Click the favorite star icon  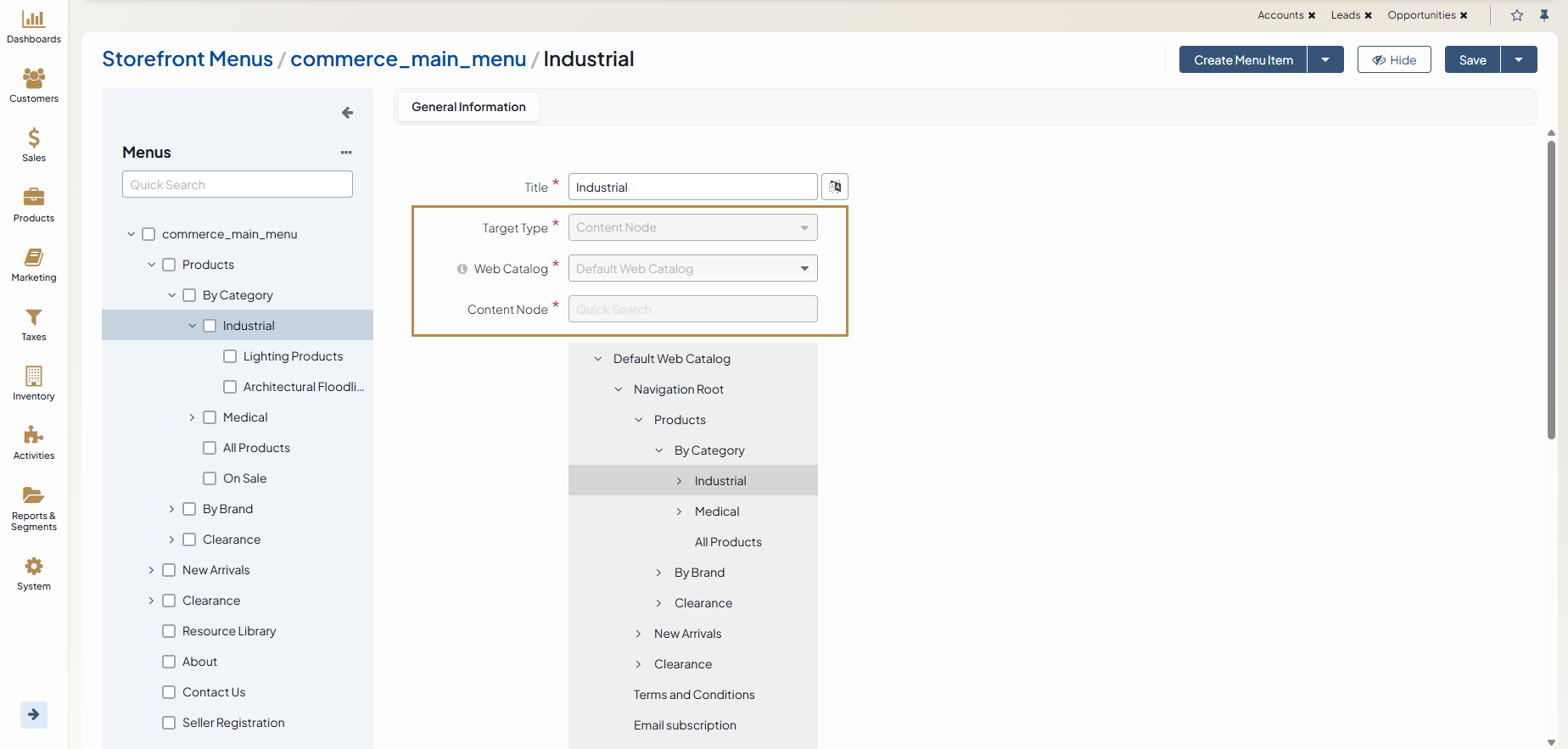pos(1517,15)
